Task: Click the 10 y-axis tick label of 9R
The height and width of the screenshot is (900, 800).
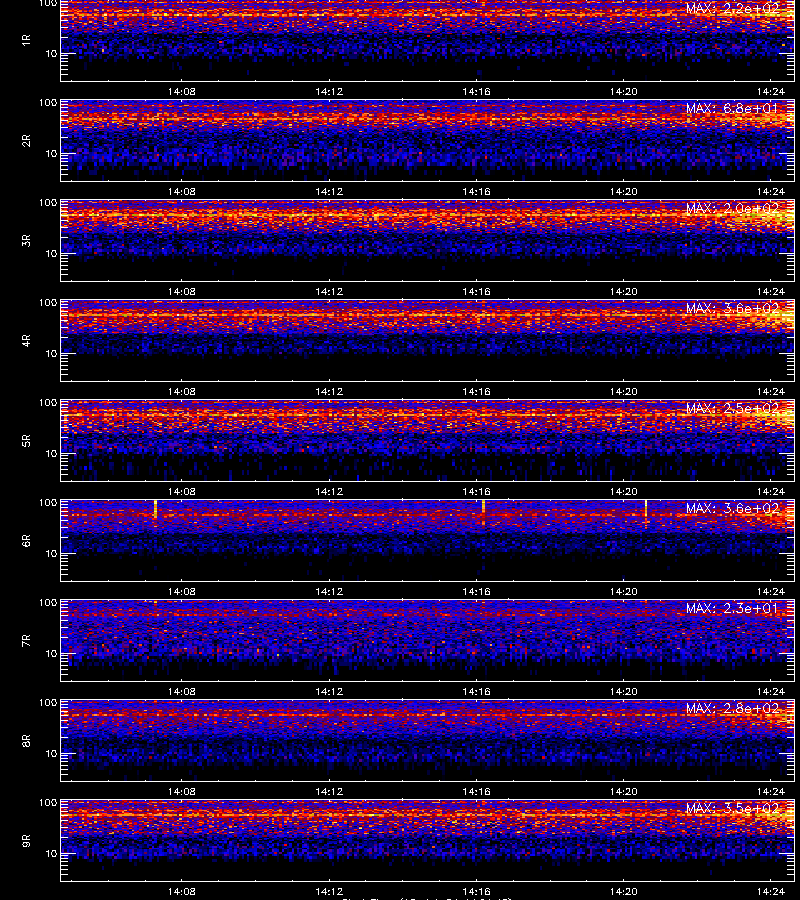Action: (x=51, y=854)
